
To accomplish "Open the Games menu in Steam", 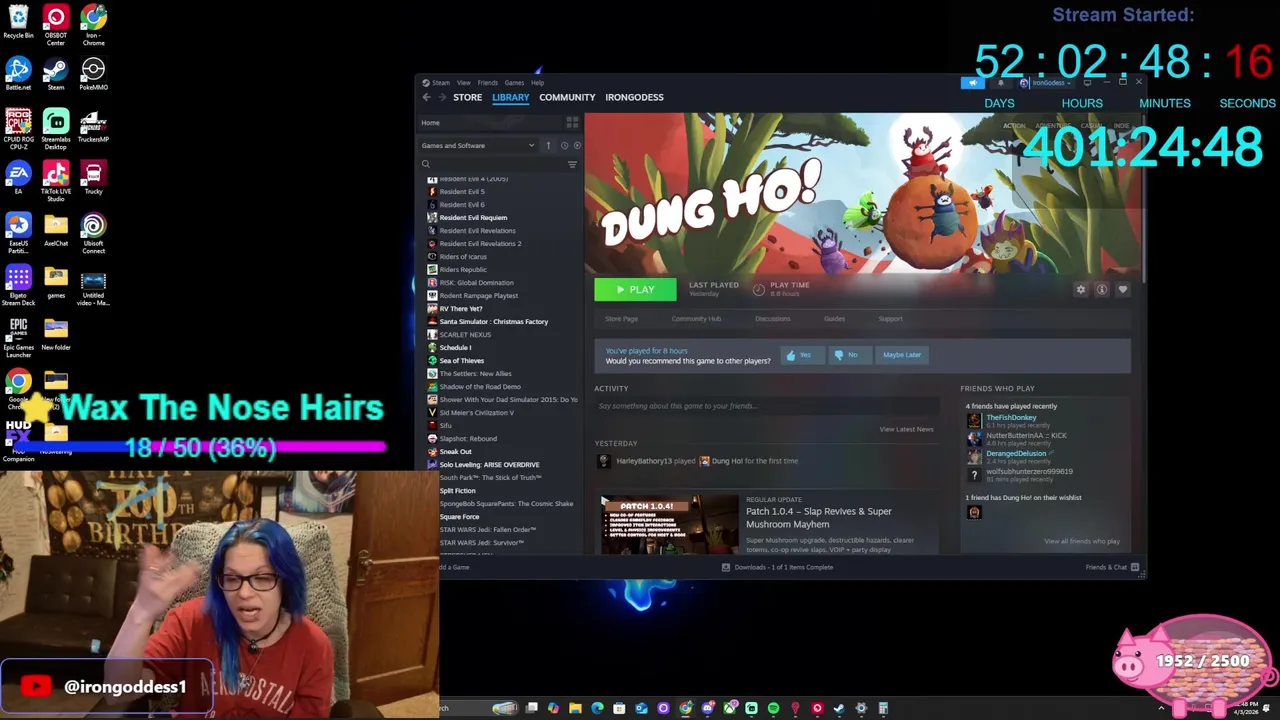I will (x=514, y=83).
